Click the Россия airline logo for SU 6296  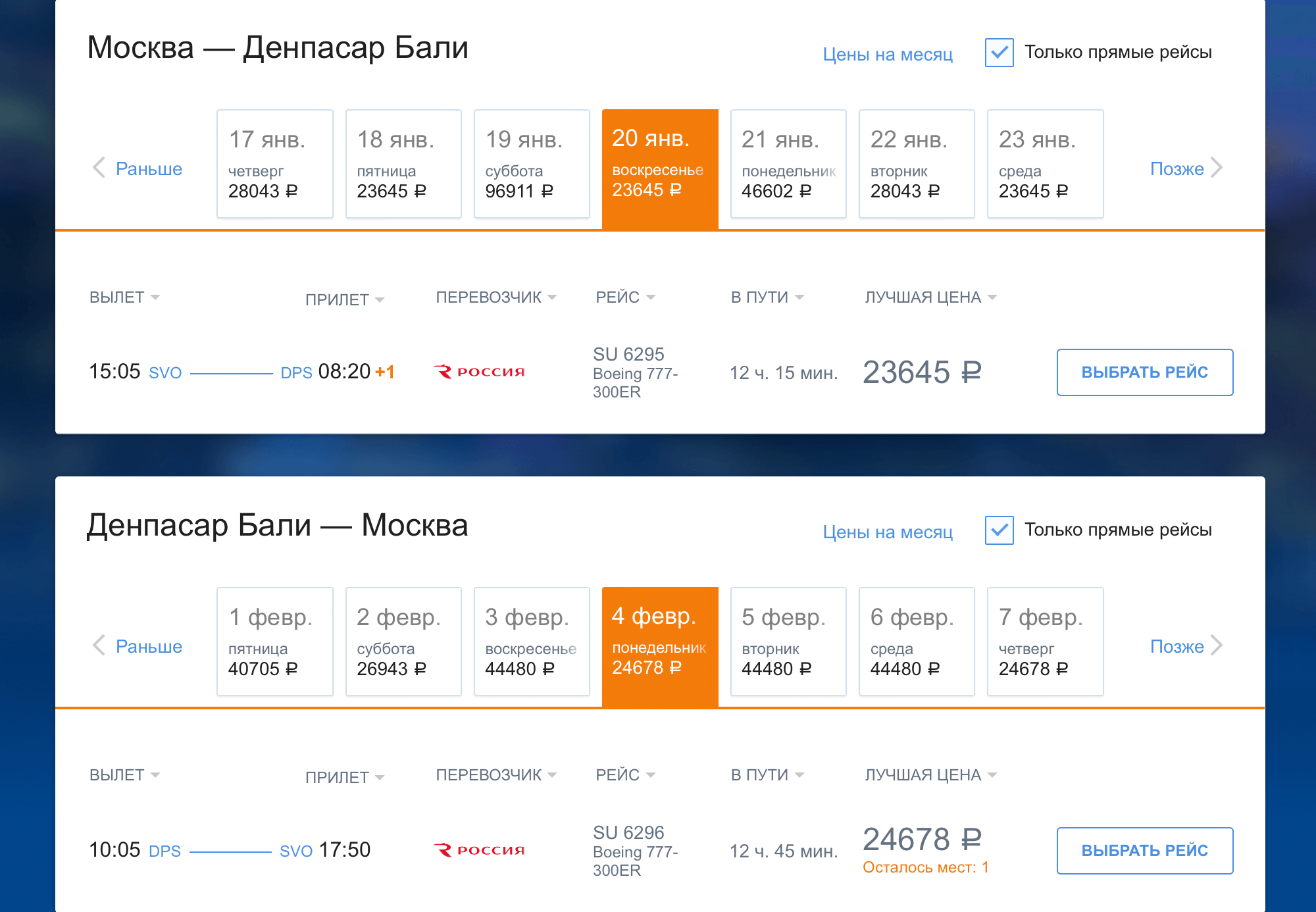click(x=480, y=850)
